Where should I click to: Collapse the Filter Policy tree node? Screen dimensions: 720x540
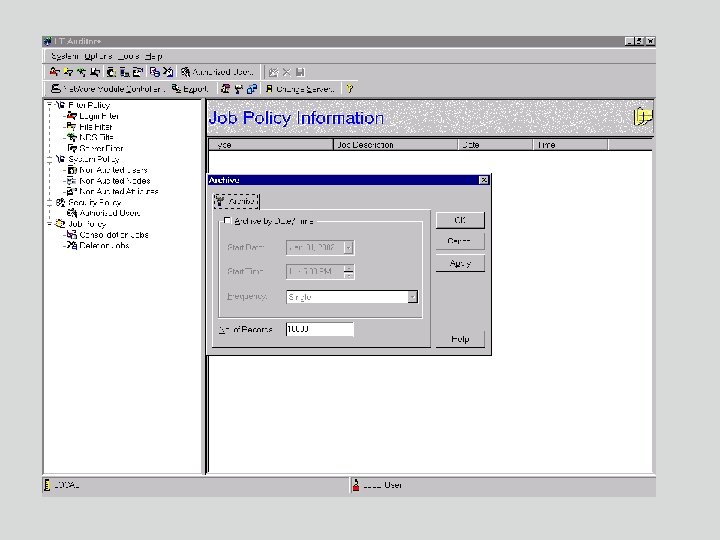point(50,105)
